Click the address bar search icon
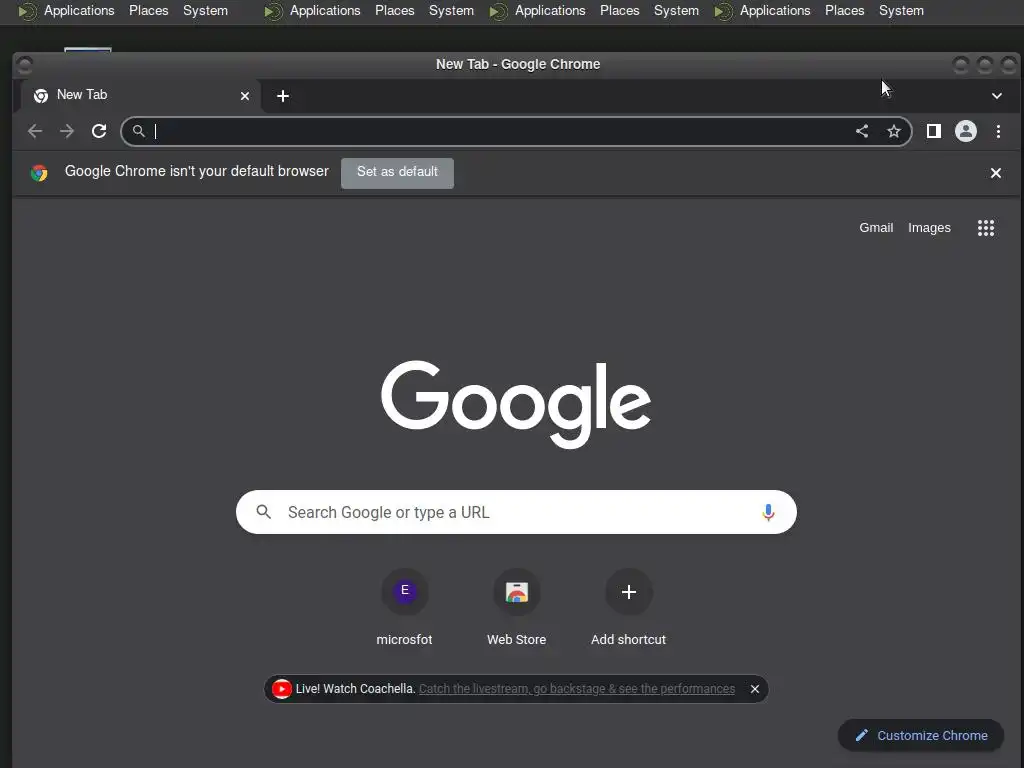 coord(138,131)
